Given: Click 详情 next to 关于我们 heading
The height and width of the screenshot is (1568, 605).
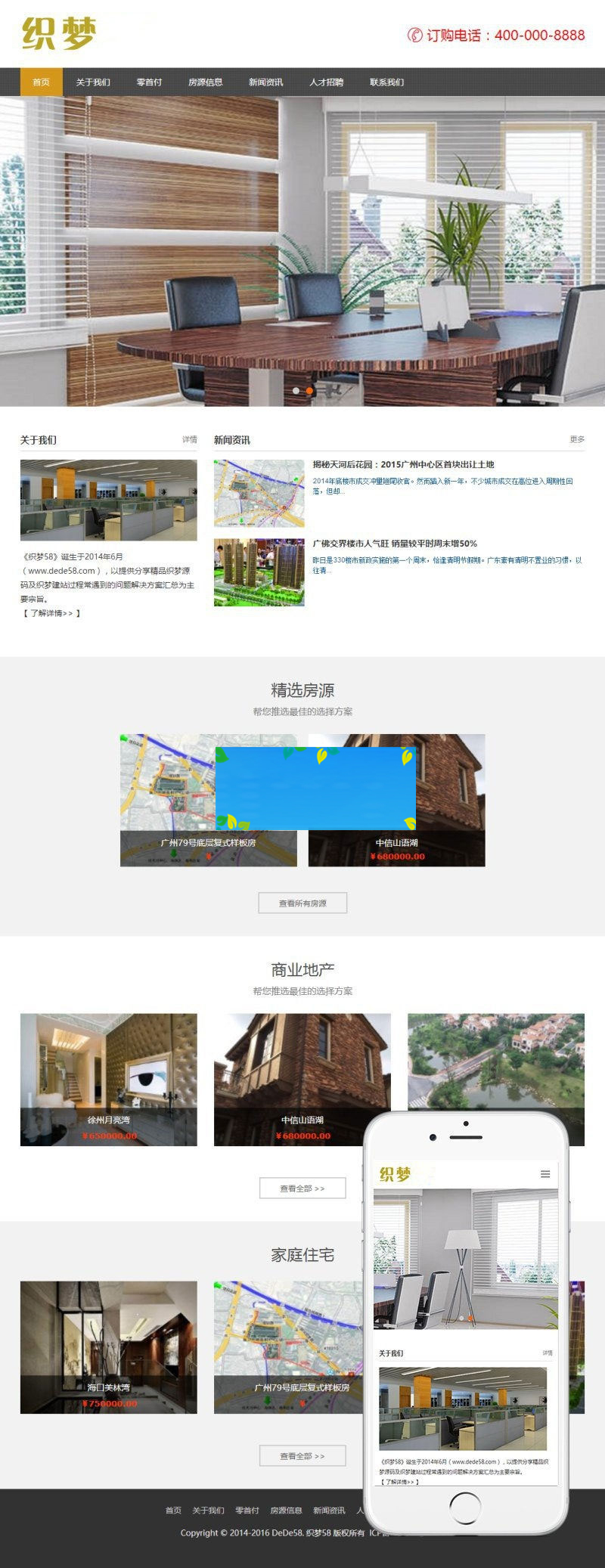Looking at the screenshot, I should (x=189, y=439).
